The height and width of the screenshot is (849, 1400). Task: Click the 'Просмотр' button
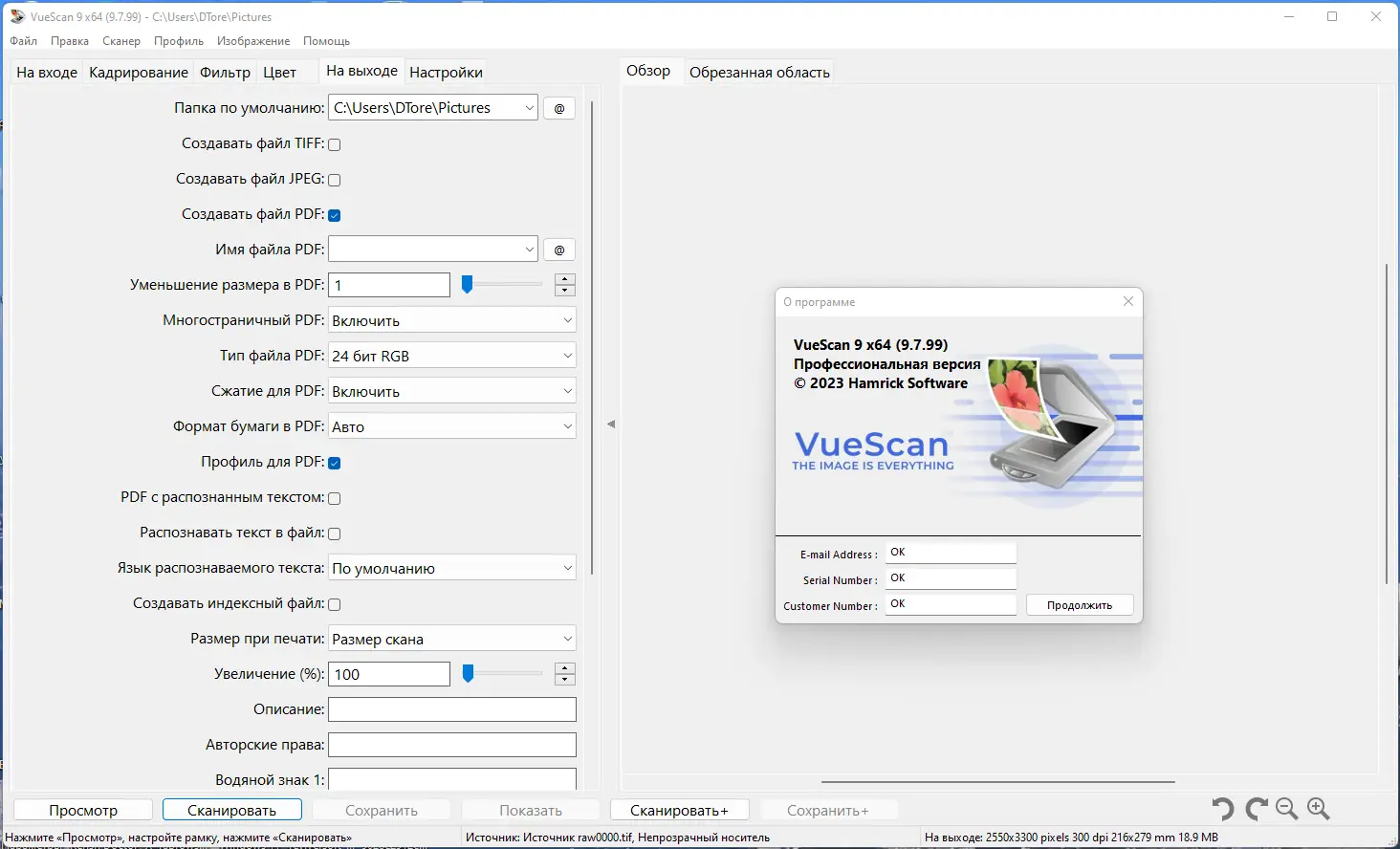pos(82,809)
